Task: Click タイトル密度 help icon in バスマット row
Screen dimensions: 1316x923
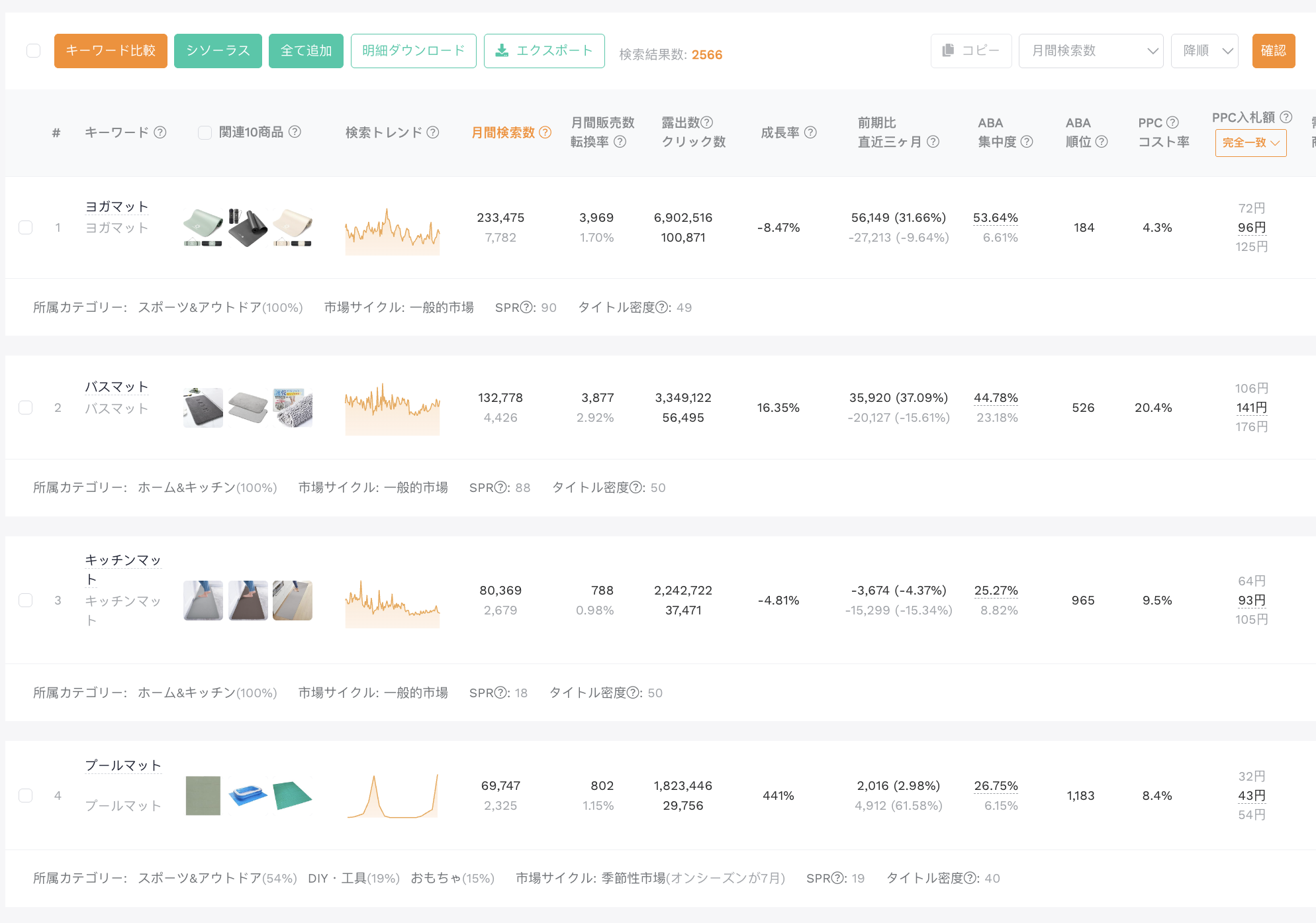Action: 636,487
